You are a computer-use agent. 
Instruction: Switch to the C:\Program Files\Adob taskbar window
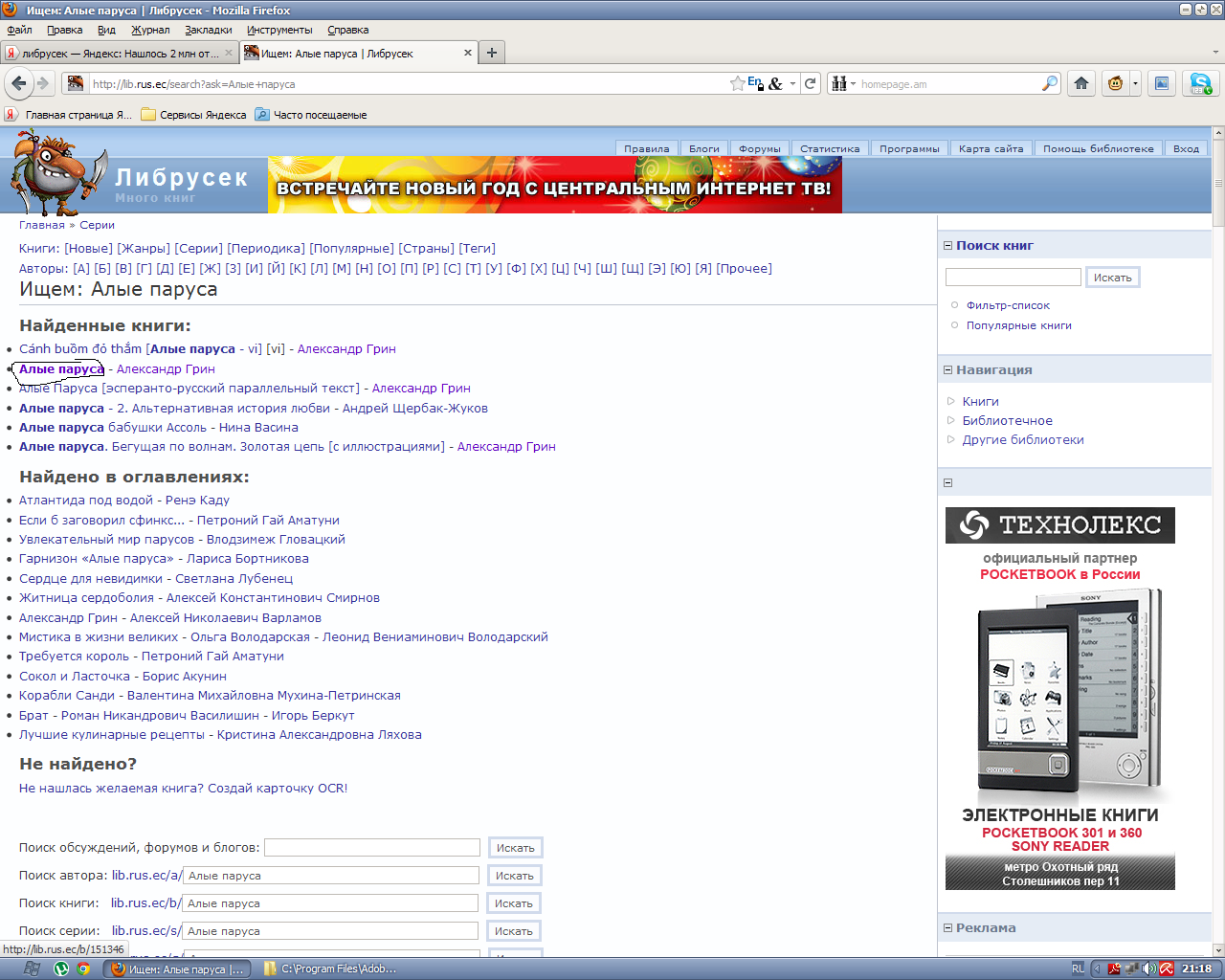pos(329,969)
